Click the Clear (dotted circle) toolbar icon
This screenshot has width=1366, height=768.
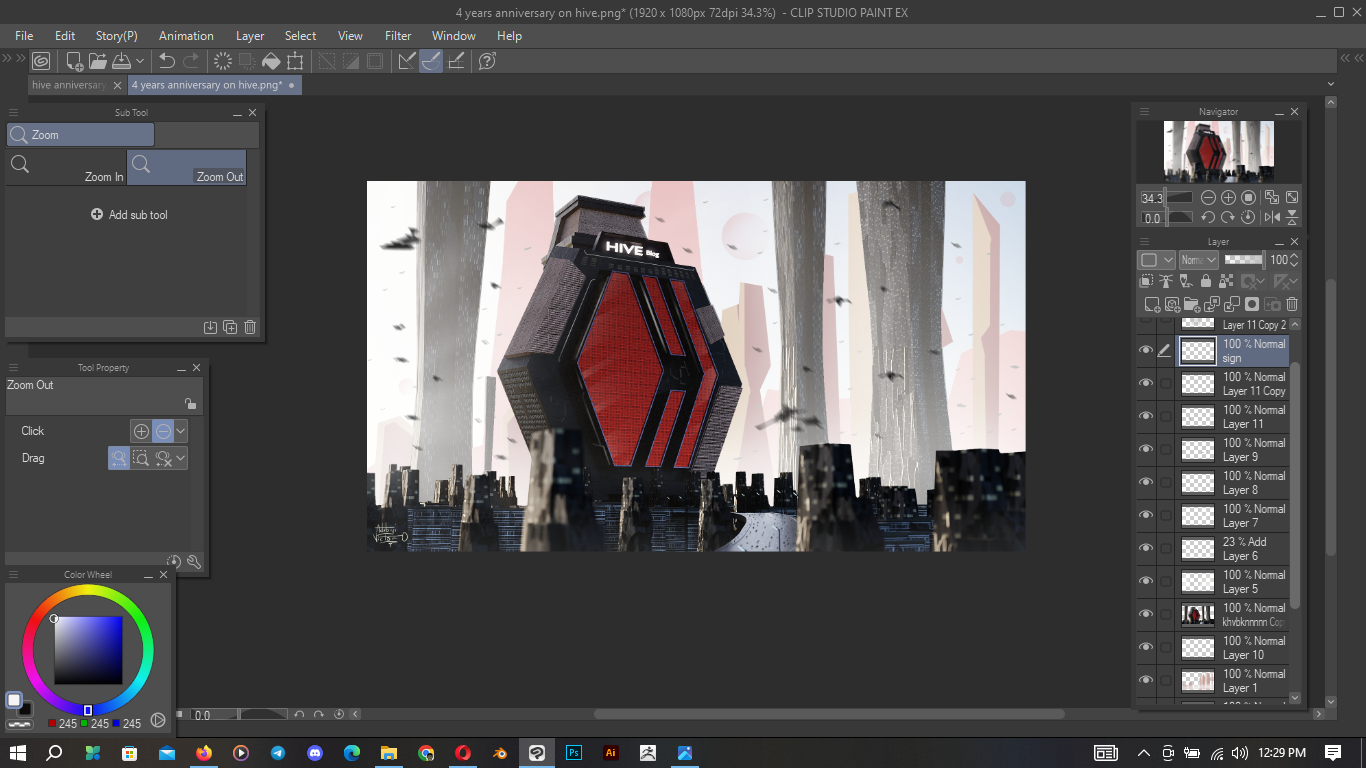point(223,61)
